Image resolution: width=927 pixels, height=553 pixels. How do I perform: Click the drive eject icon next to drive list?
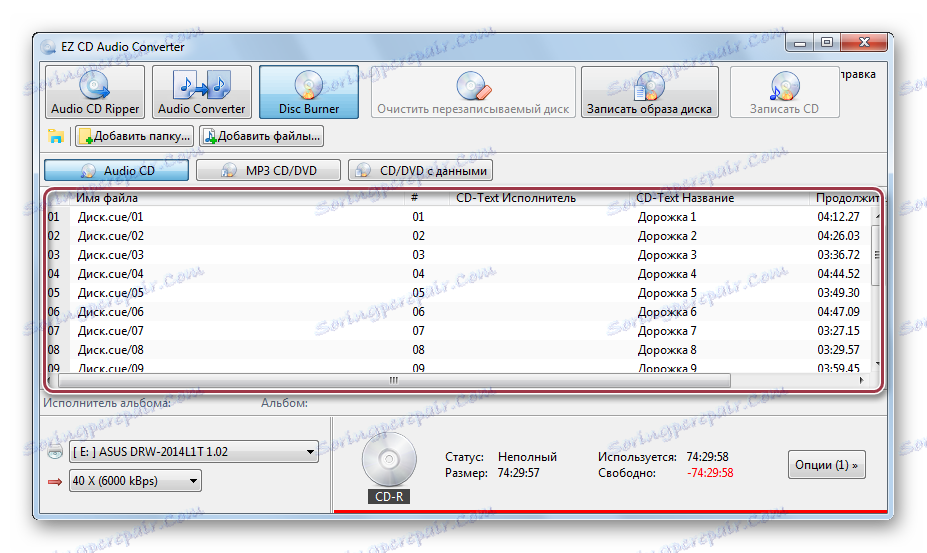[x=55, y=451]
